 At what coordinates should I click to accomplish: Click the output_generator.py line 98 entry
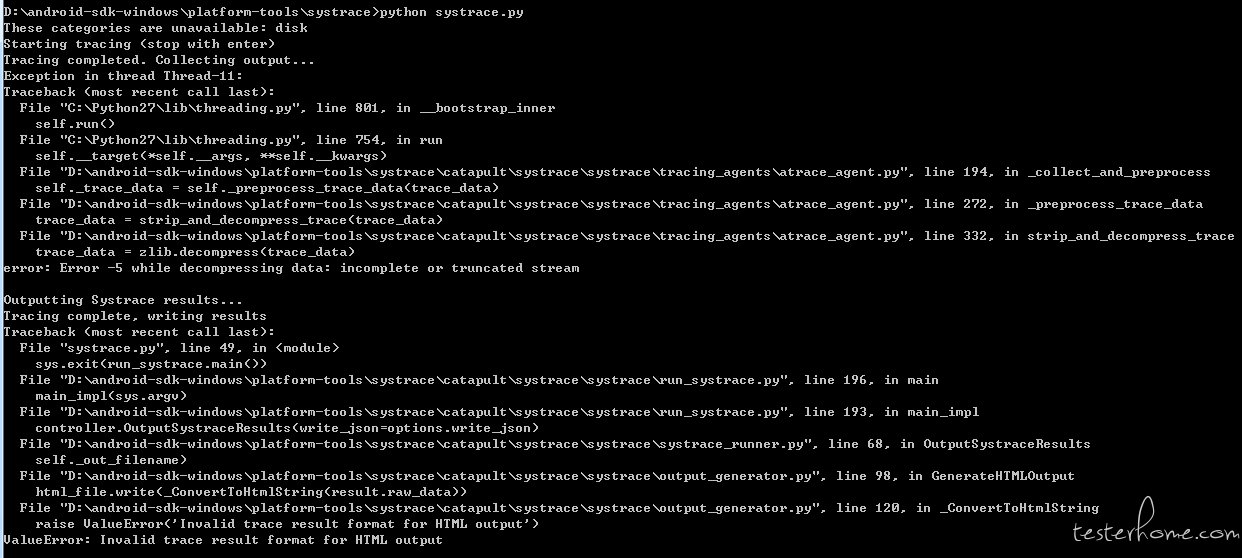point(547,476)
